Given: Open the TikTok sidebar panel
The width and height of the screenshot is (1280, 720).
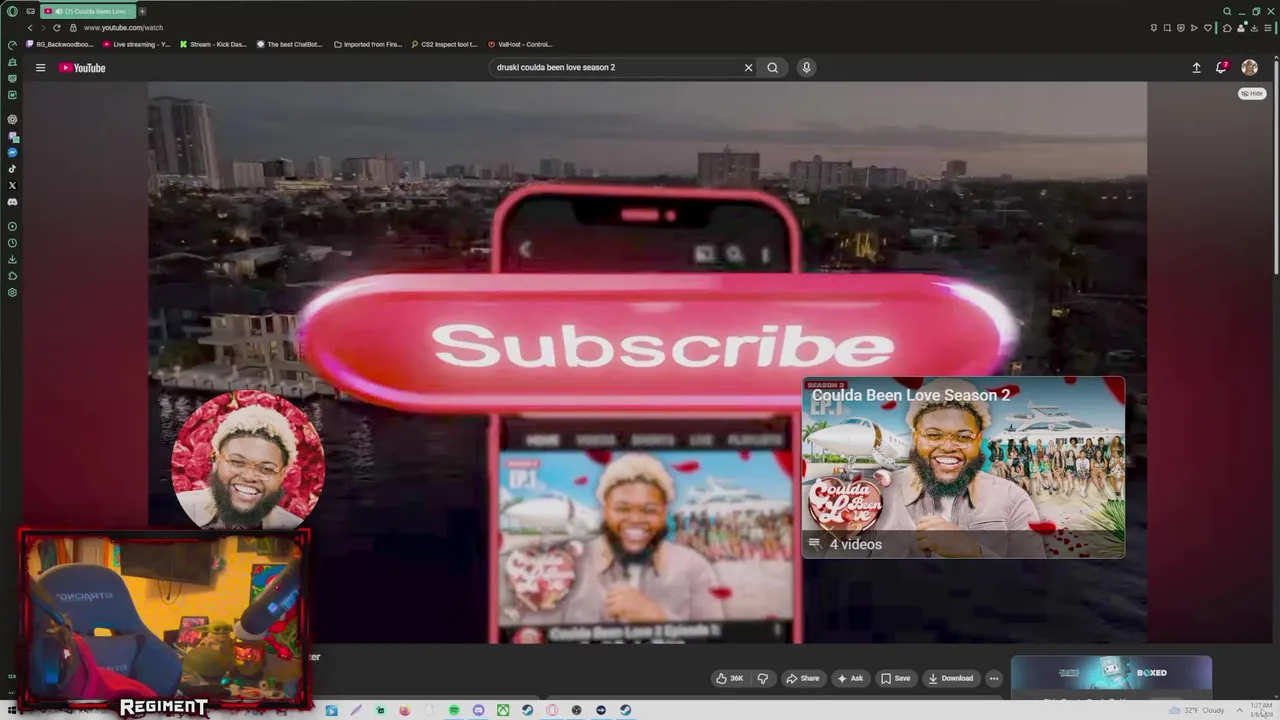Looking at the screenshot, I should pos(12,169).
